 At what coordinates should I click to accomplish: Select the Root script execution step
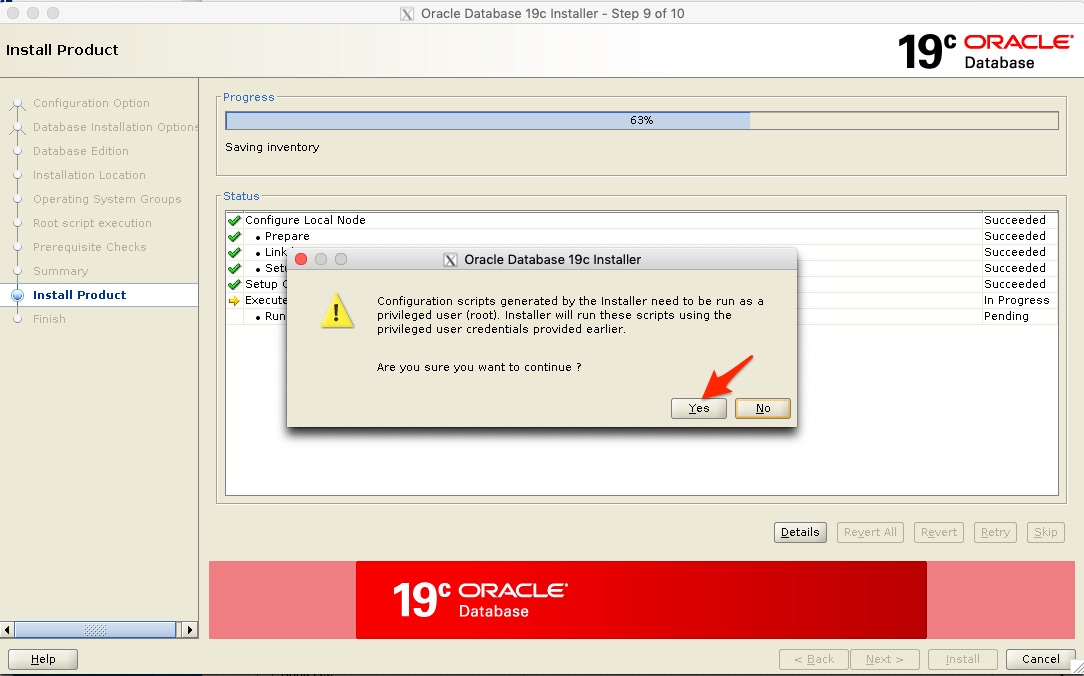tap(92, 223)
